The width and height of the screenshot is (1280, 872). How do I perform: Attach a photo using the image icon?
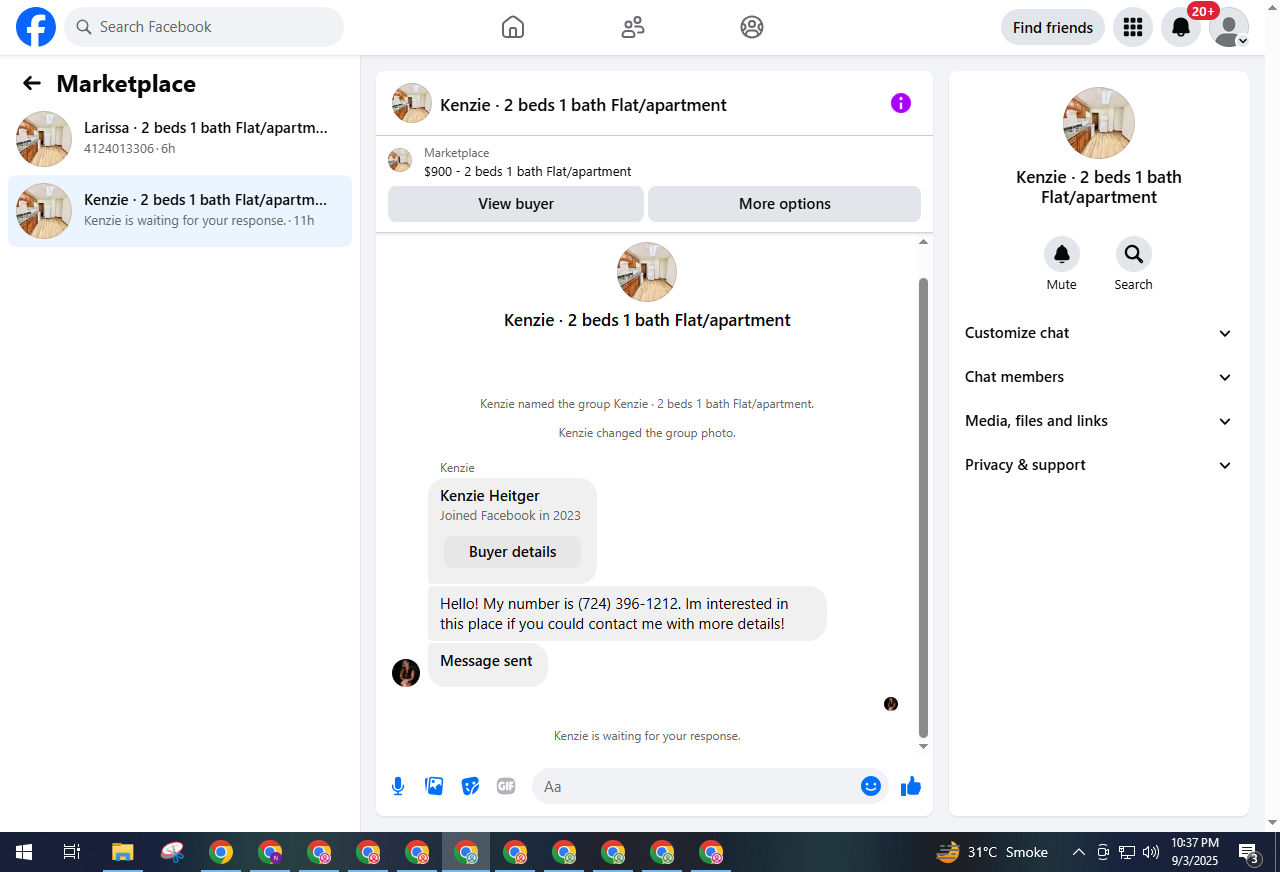(x=434, y=786)
